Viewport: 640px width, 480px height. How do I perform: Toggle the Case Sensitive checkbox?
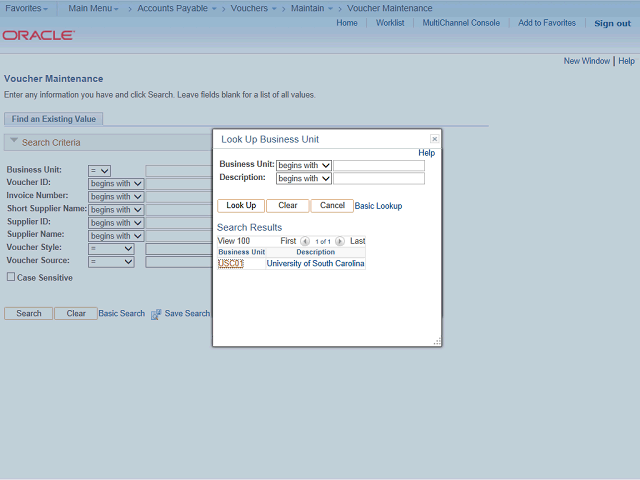coord(11,277)
